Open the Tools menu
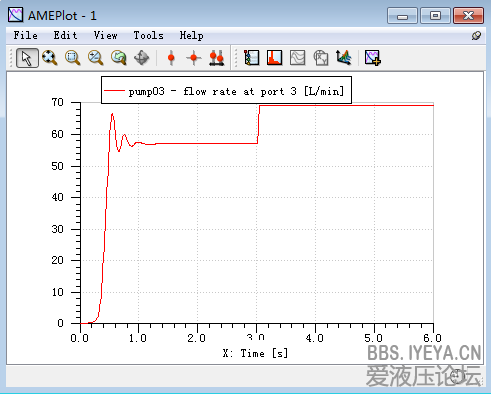Image resolution: width=491 pixels, height=394 pixels. pos(148,35)
